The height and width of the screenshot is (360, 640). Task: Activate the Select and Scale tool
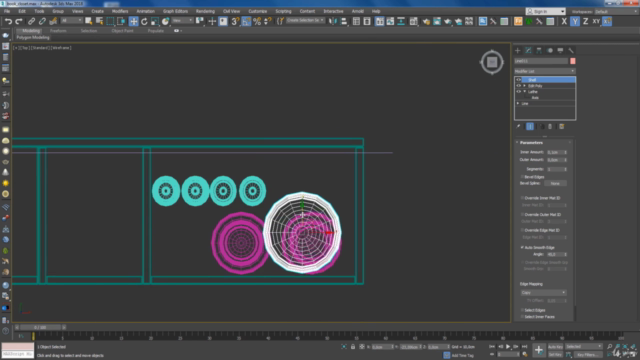(x=155, y=21)
